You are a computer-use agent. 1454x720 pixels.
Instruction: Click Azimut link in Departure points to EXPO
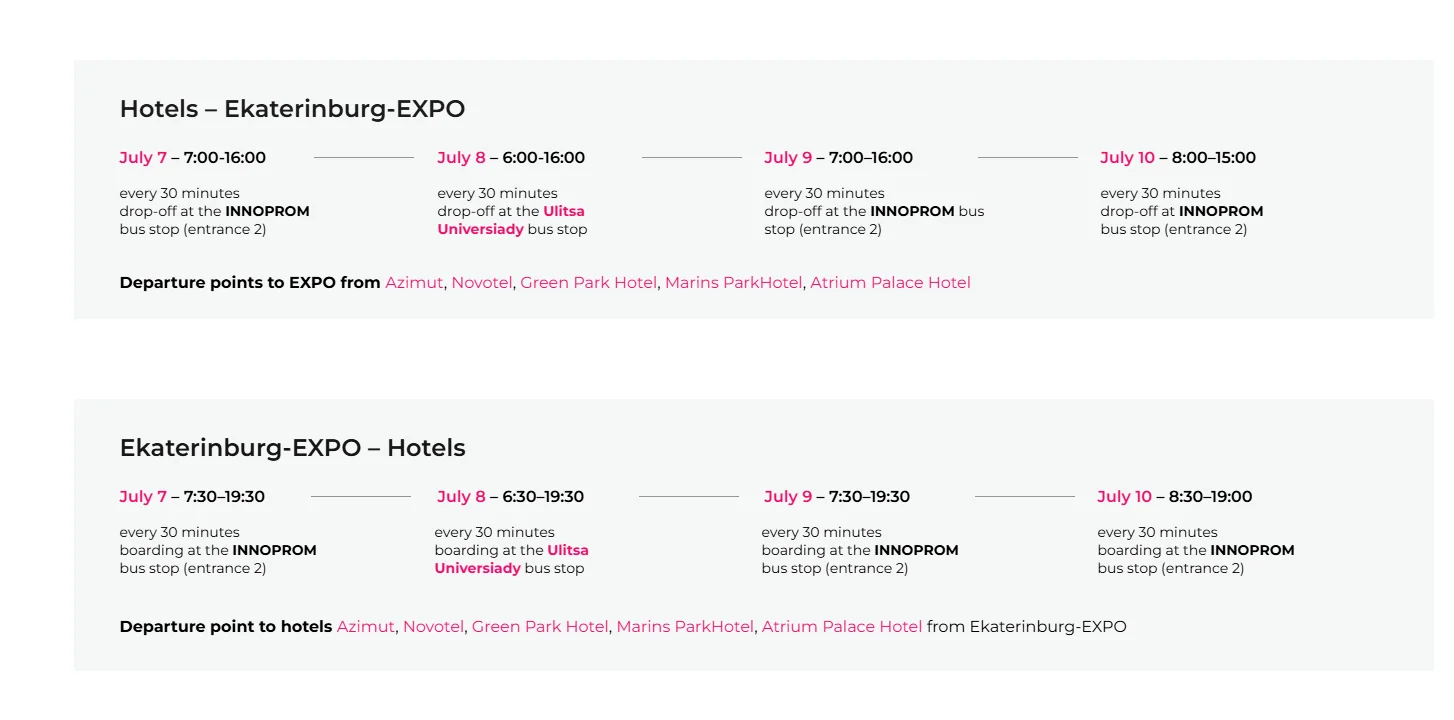tap(413, 283)
